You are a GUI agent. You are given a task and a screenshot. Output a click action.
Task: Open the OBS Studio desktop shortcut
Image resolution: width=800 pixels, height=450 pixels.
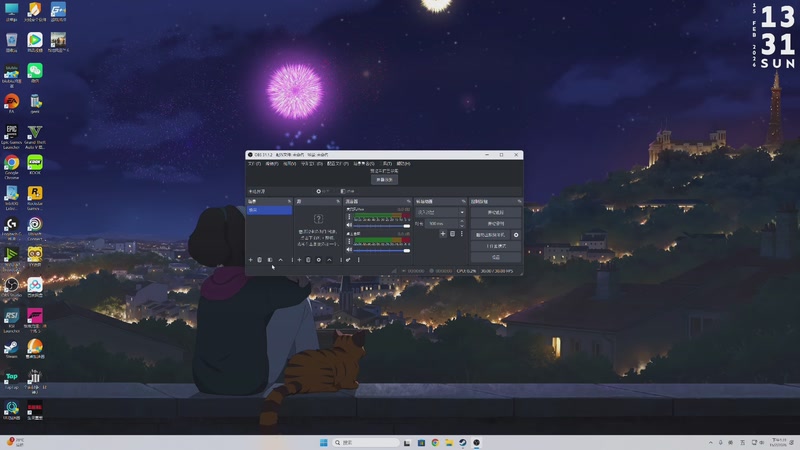coord(11,287)
